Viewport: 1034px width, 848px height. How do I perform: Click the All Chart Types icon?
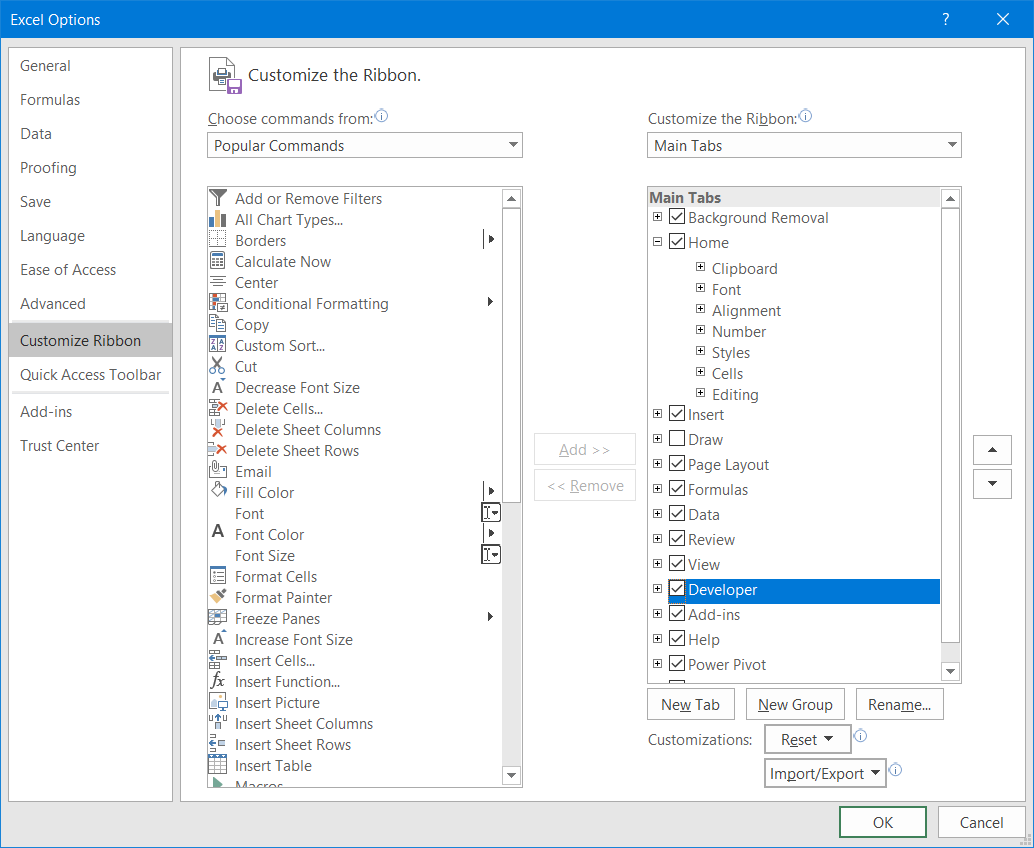point(218,219)
